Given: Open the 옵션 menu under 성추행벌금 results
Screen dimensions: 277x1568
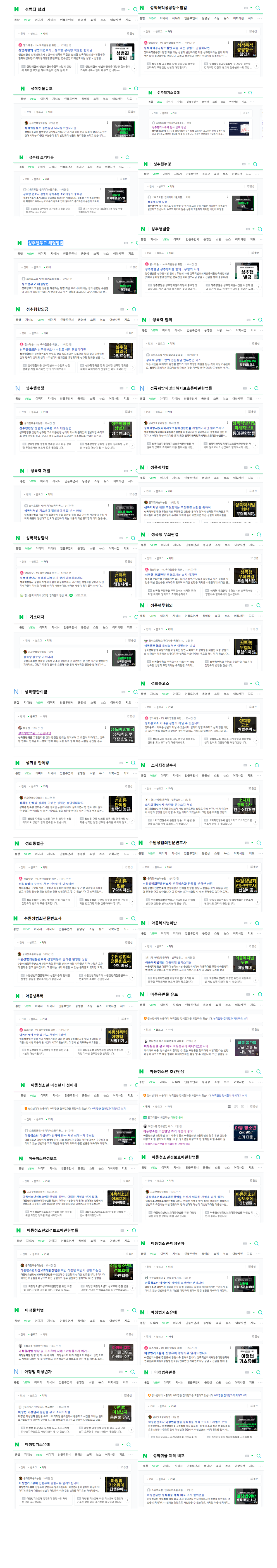Looking at the screenshot, I should coord(255,252).
